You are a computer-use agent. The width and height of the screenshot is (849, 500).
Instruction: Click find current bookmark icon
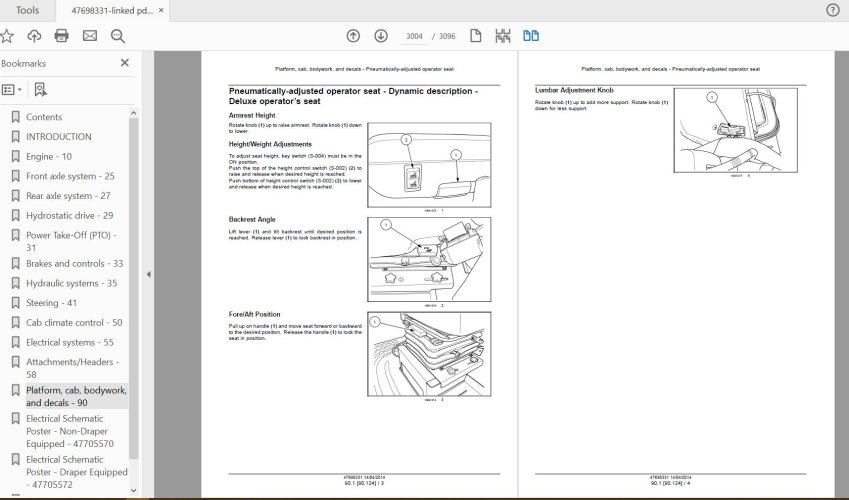point(41,89)
